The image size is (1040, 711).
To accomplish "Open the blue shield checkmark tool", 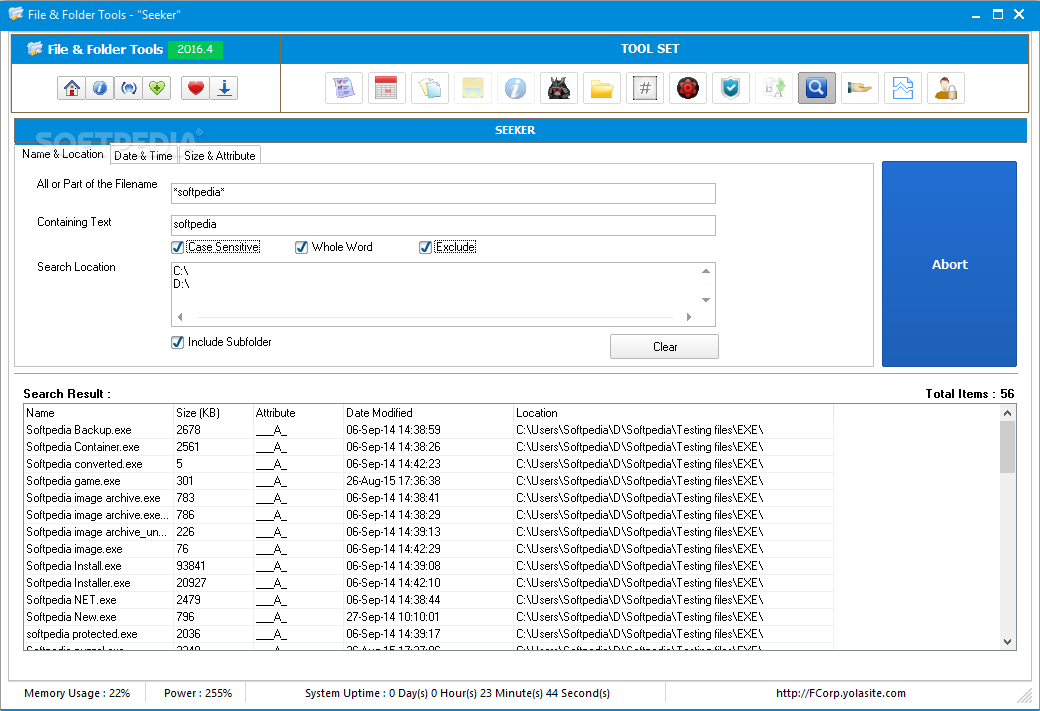I will tap(730, 88).
